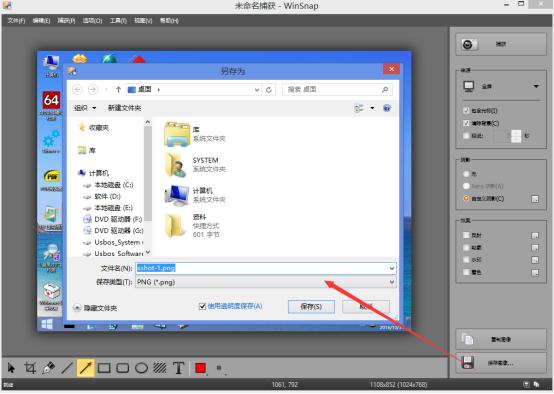The image size is (554, 394).
Task: Click the red color swatch in toolbar
Action: click(200, 368)
